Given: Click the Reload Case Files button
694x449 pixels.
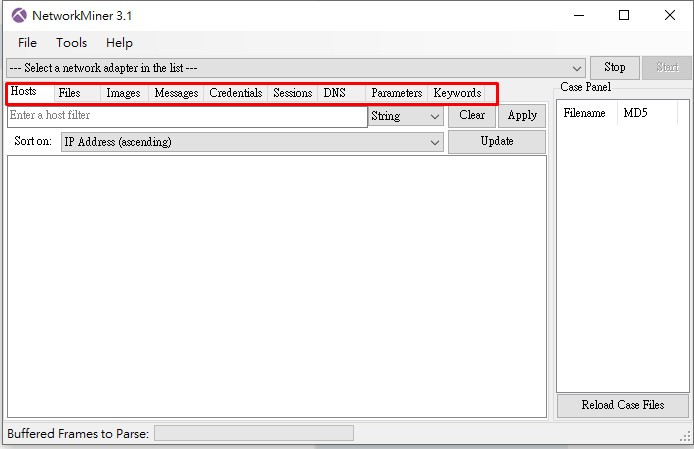Looking at the screenshot, I should pyautogui.click(x=623, y=405).
